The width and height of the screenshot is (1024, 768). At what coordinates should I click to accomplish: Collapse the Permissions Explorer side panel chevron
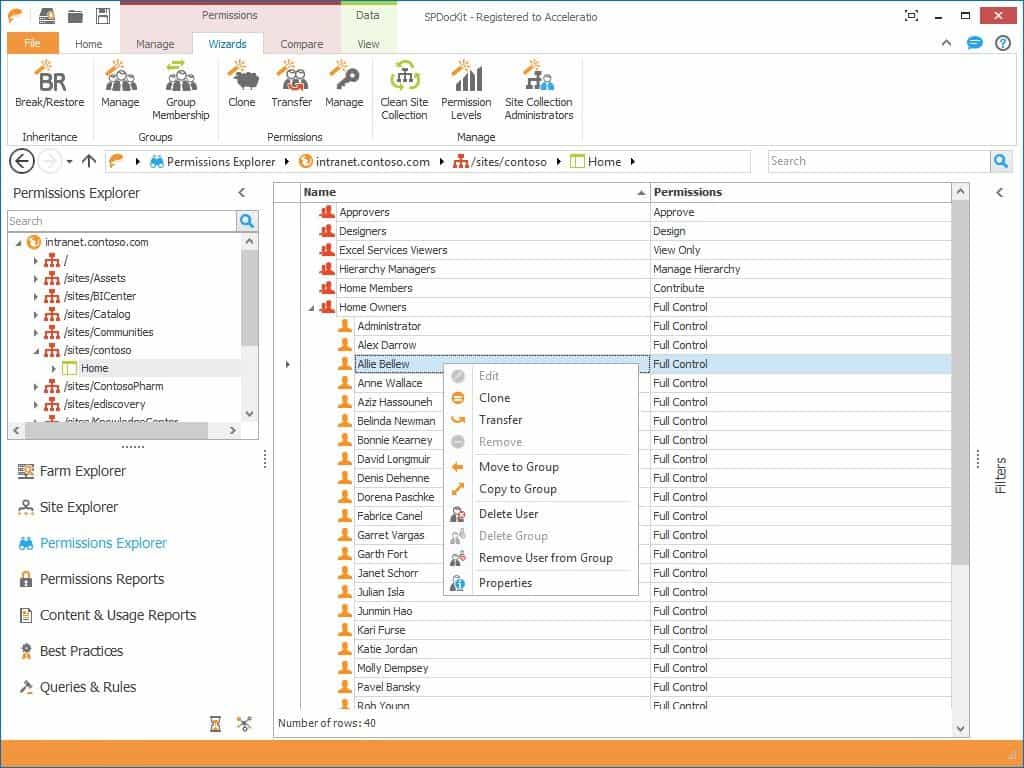pyautogui.click(x=242, y=193)
